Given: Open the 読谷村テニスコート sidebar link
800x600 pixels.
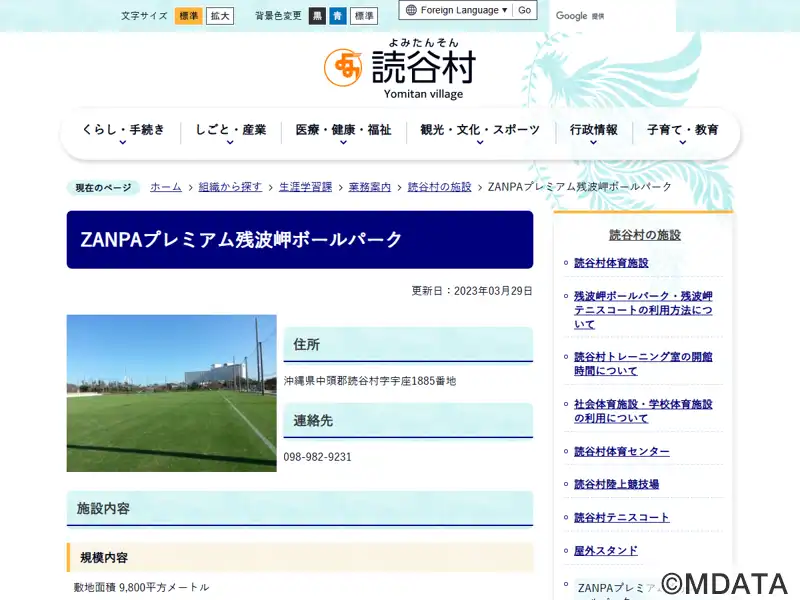Looking at the screenshot, I should tap(621, 518).
